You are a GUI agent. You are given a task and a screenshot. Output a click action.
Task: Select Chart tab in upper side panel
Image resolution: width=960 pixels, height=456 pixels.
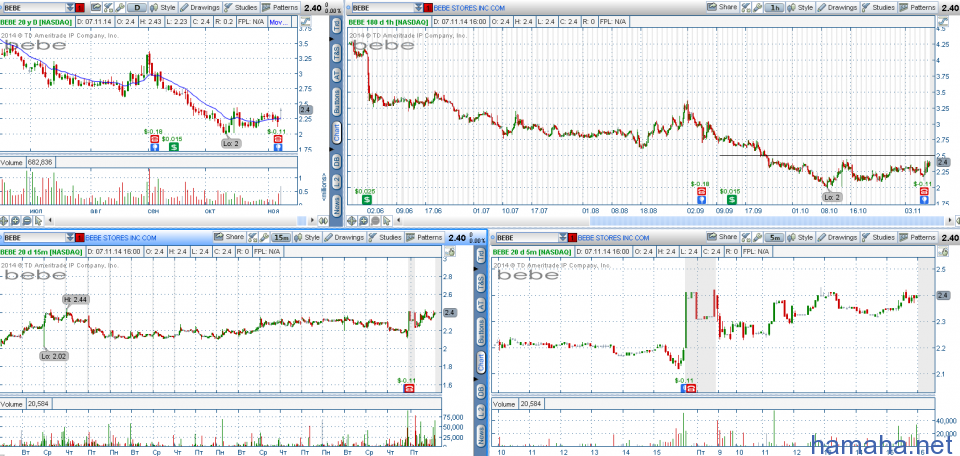coord(336,134)
